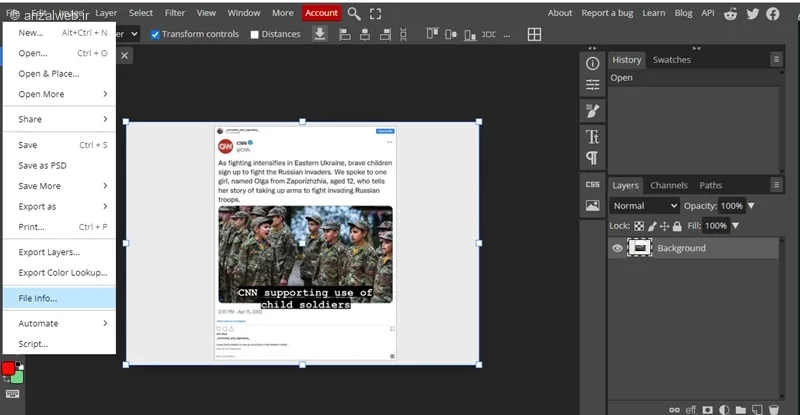This screenshot has width=800, height=415.
Task: Align bottom edges of layers
Action: (470, 34)
